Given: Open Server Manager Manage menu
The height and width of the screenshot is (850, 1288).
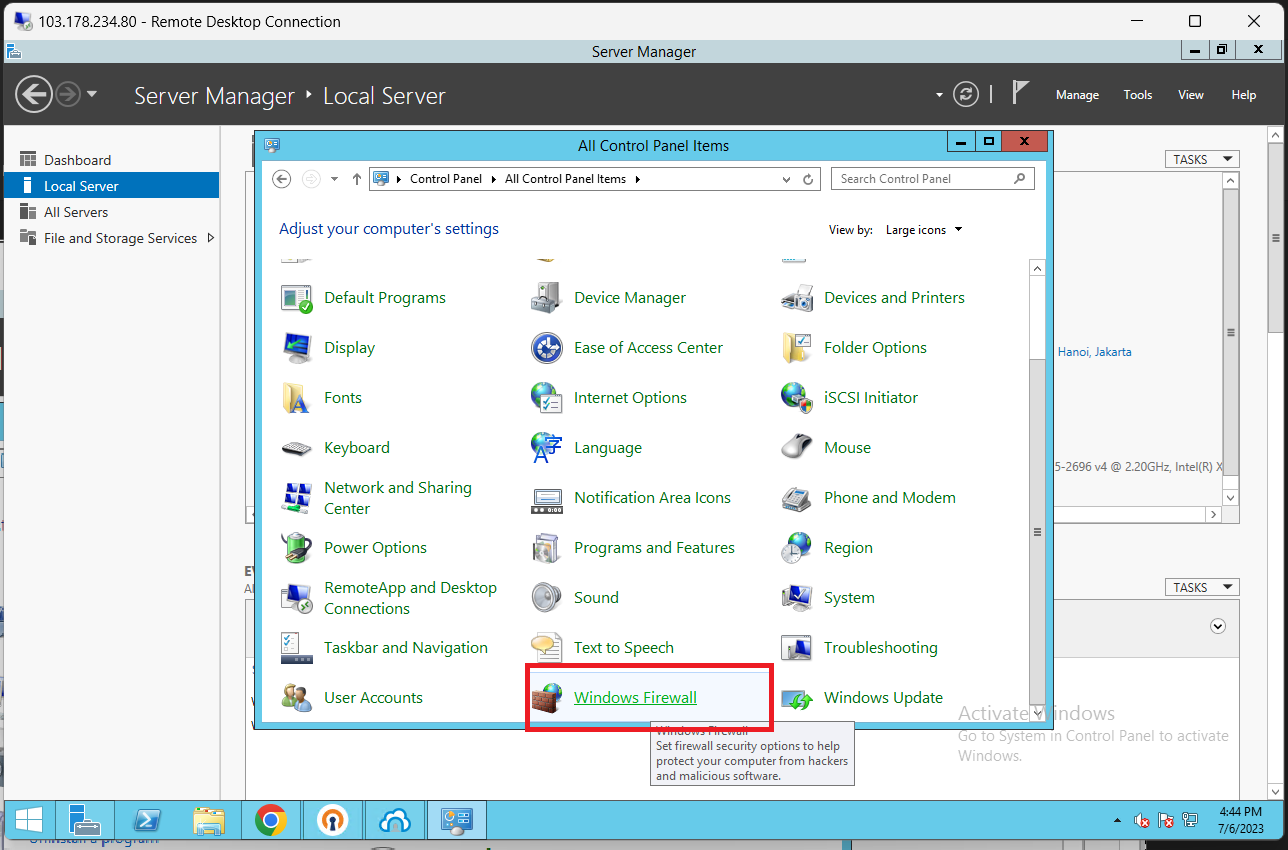Looking at the screenshot, I should (1077, 95).
